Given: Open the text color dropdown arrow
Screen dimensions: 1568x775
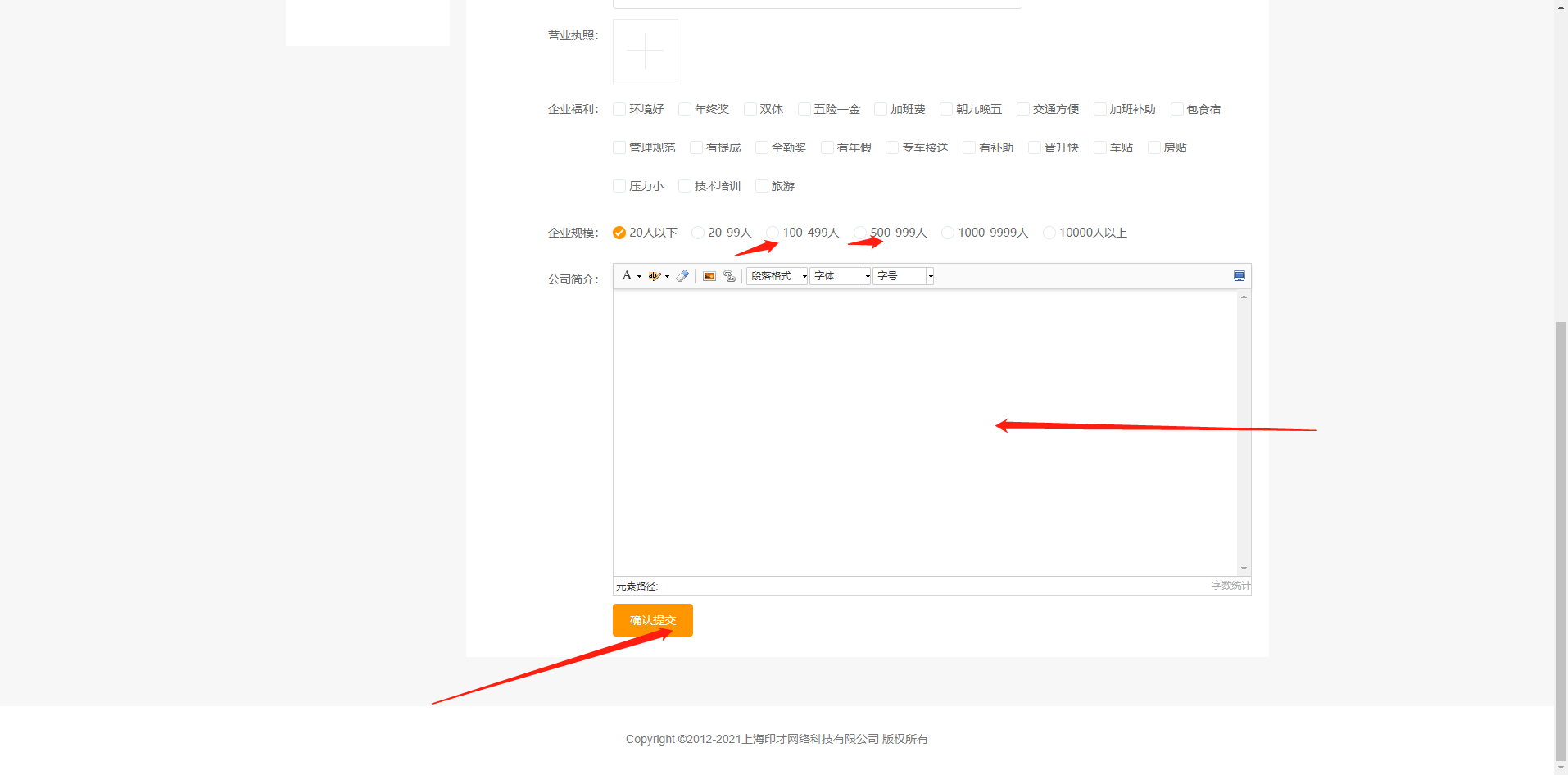Looking at the screenshot, I should coord(638,275).
